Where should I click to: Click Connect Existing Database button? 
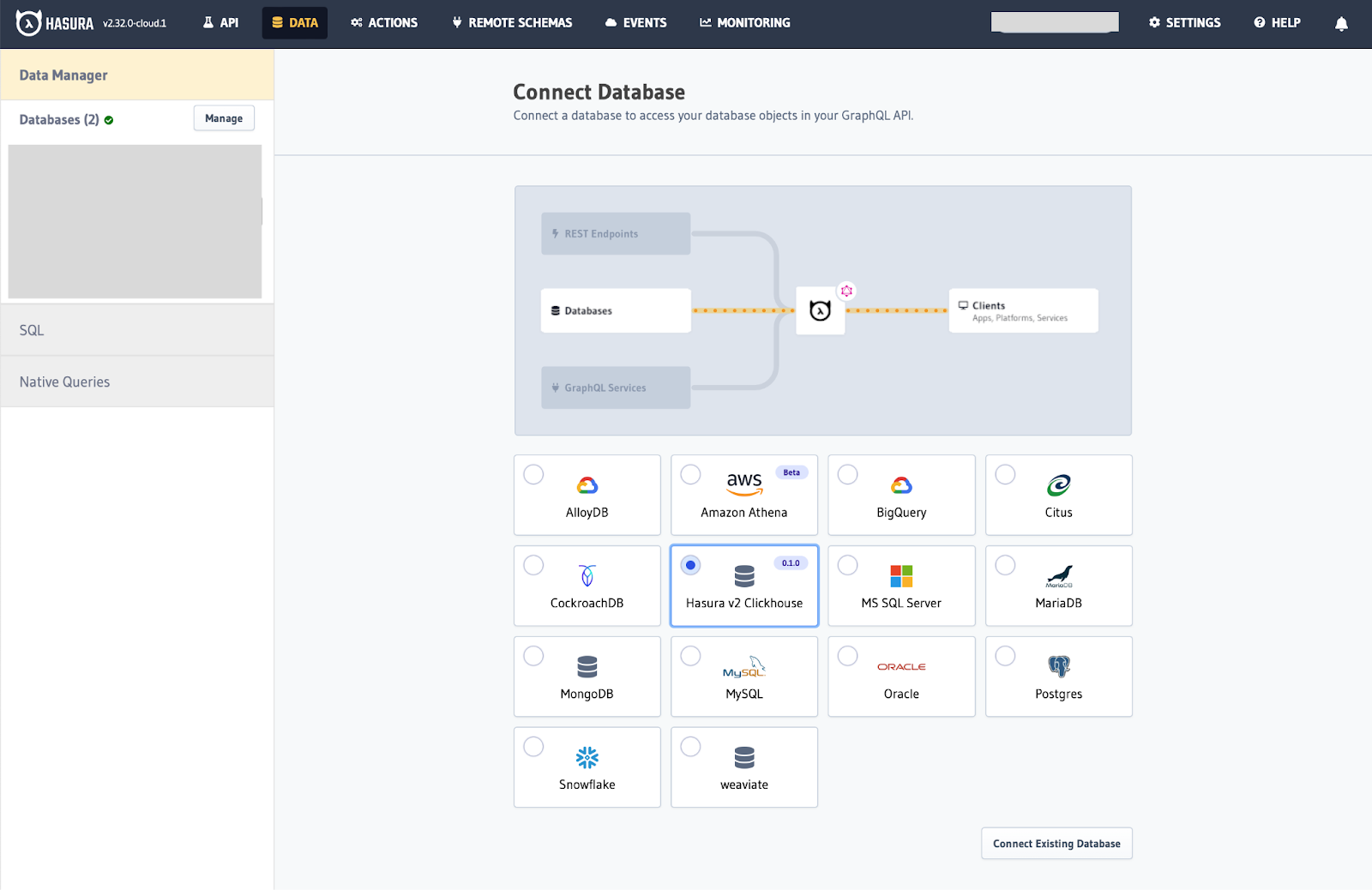(1056, 844)
